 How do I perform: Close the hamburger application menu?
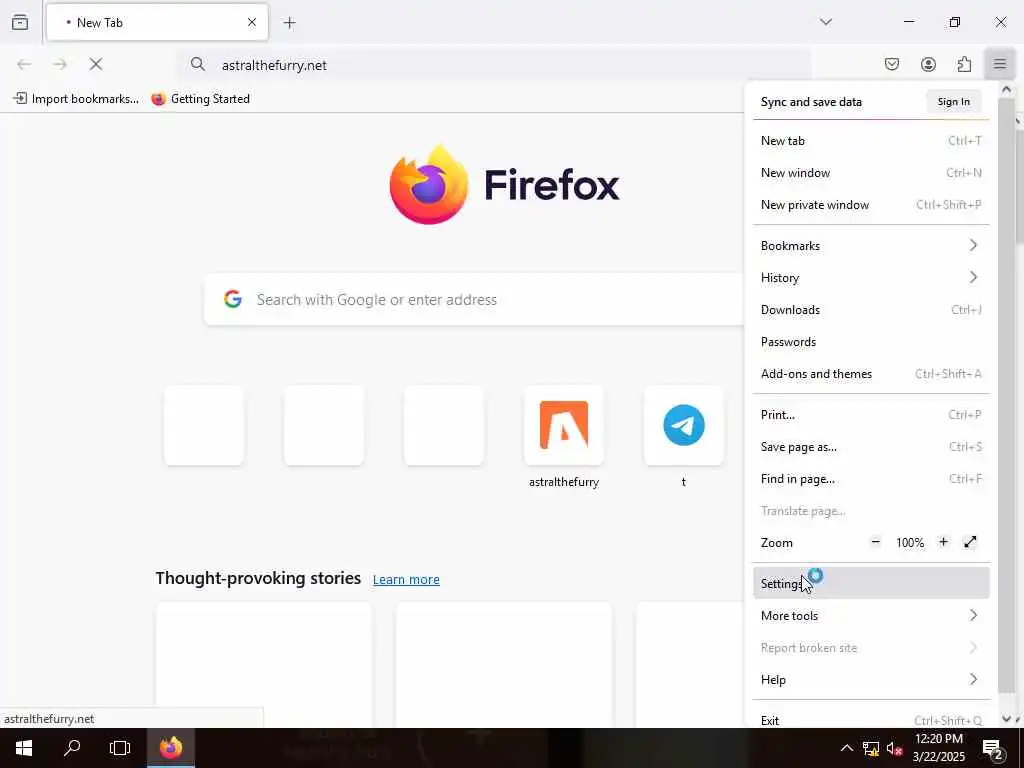tap(999, 64)
